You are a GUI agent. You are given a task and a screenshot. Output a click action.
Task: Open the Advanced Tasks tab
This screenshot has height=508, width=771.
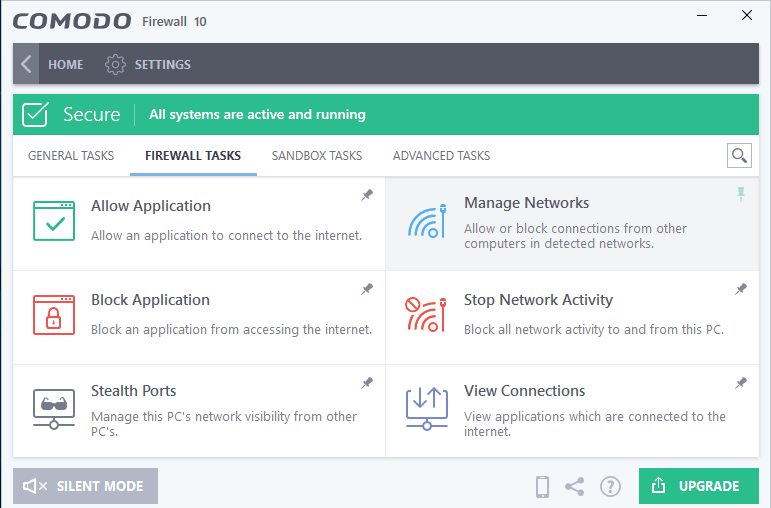(x=441, y=155)
